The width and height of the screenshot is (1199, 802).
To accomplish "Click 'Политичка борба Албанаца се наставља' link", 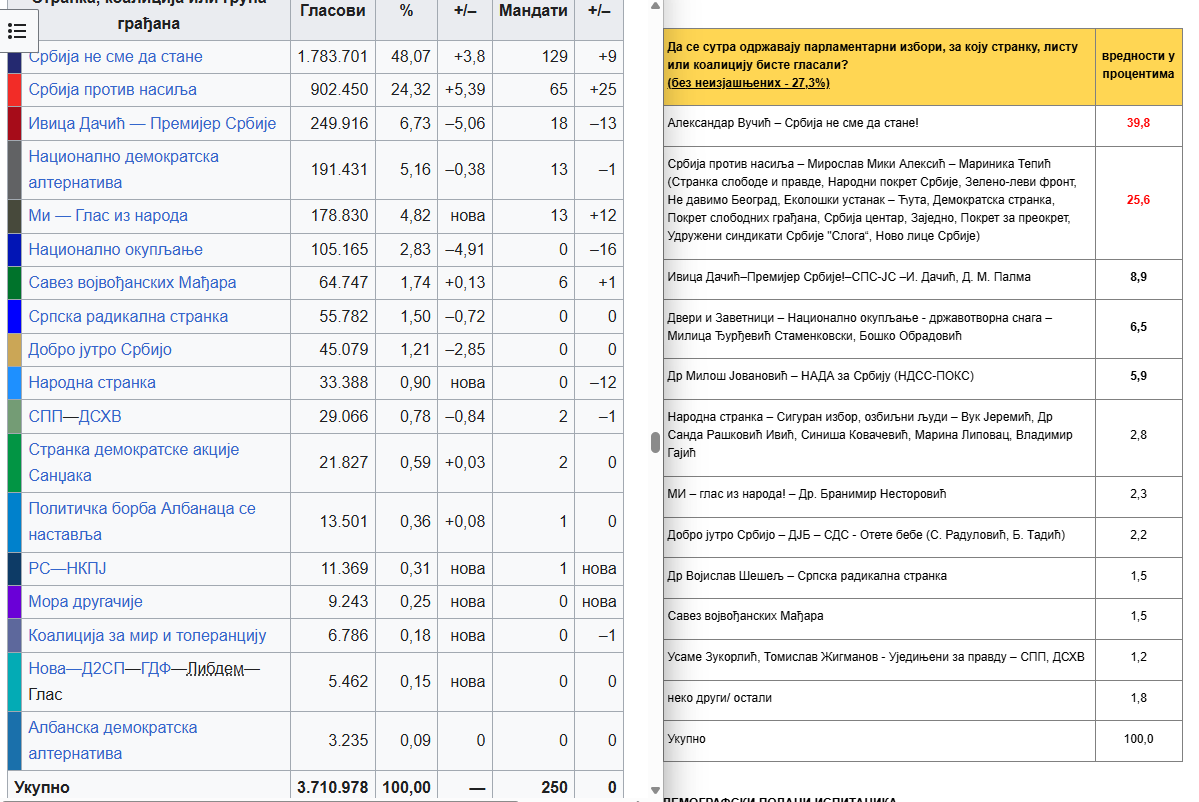I will click(x=142, y=521).
